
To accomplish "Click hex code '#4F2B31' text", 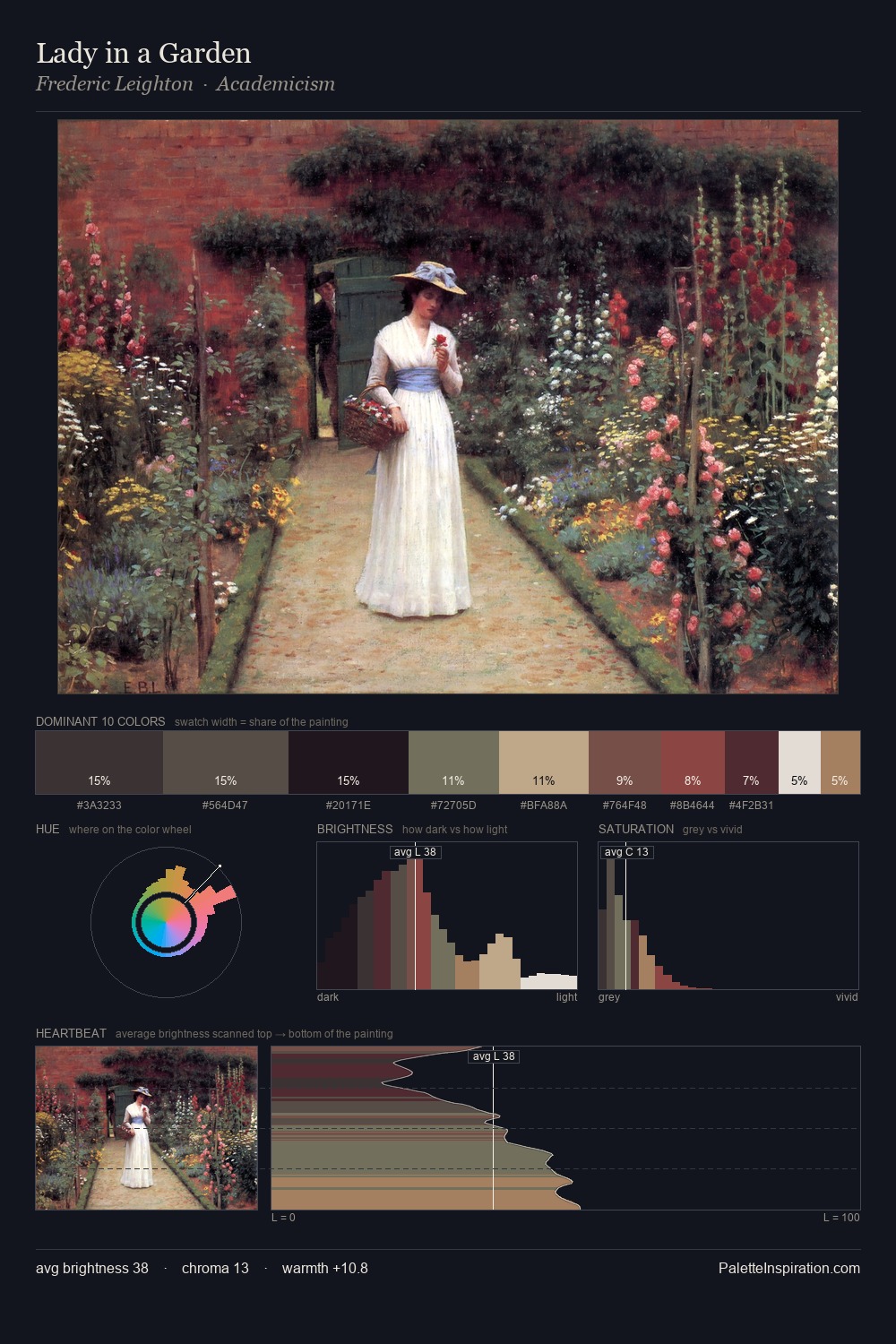I will [751, 805].
